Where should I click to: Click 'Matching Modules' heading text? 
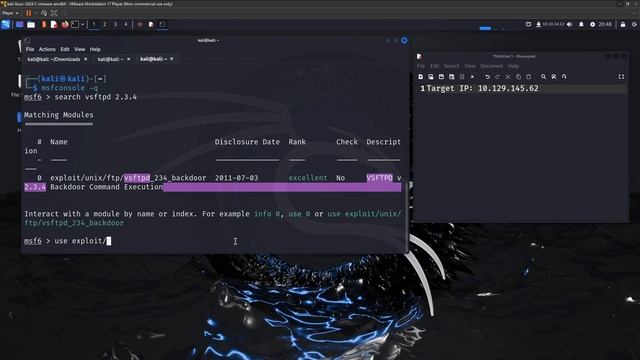click(58, 115)
